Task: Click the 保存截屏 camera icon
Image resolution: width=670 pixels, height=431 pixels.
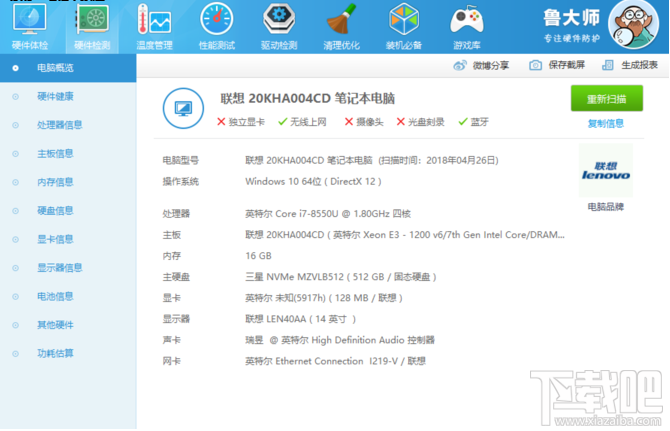Action: [535, 65]
